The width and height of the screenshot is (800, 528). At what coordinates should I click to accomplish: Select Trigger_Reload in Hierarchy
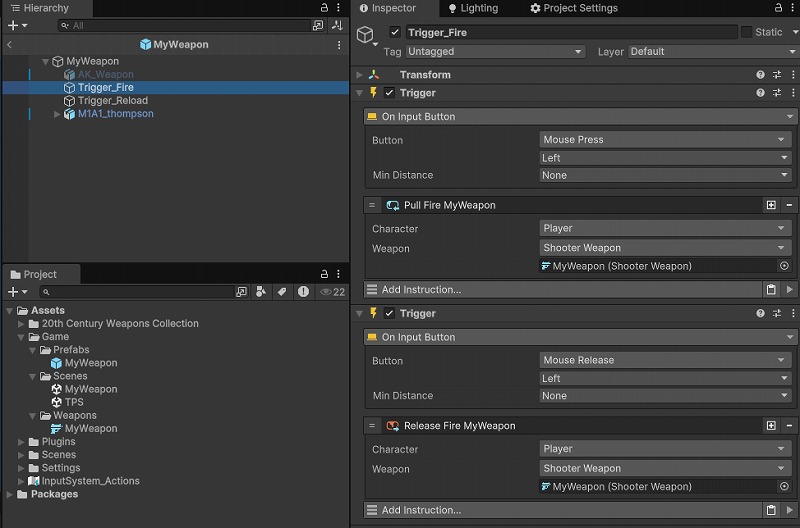(x=113, y=100)
